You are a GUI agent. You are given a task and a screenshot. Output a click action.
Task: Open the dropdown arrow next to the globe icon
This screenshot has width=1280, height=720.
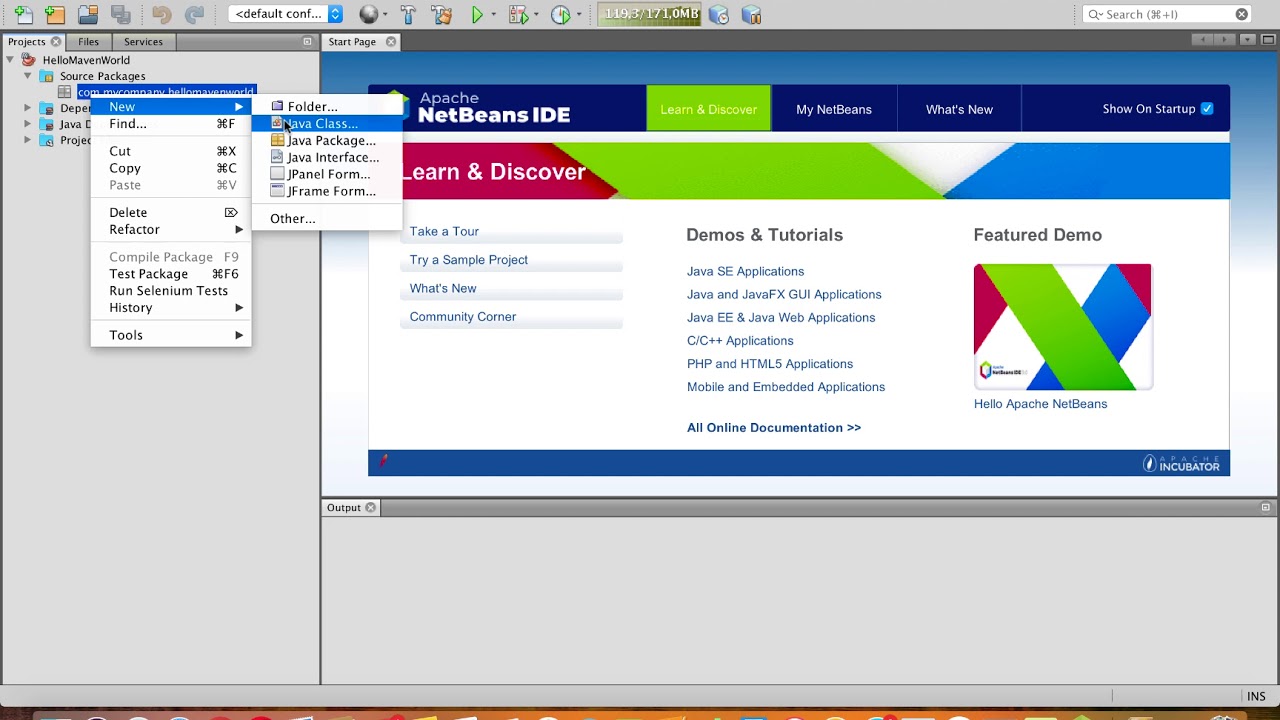click(385, 15)
